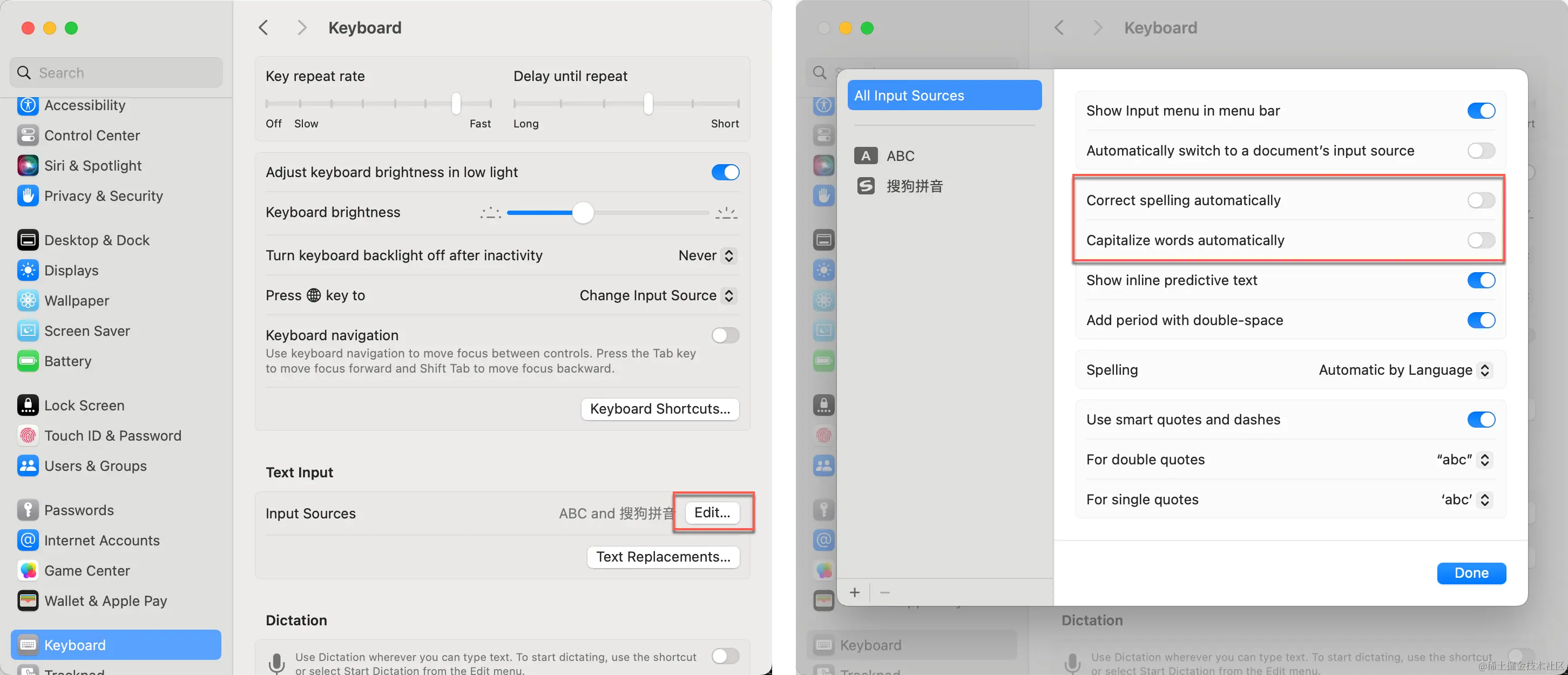Enable Correct spelling automatically toggle

click(1481, 200)
